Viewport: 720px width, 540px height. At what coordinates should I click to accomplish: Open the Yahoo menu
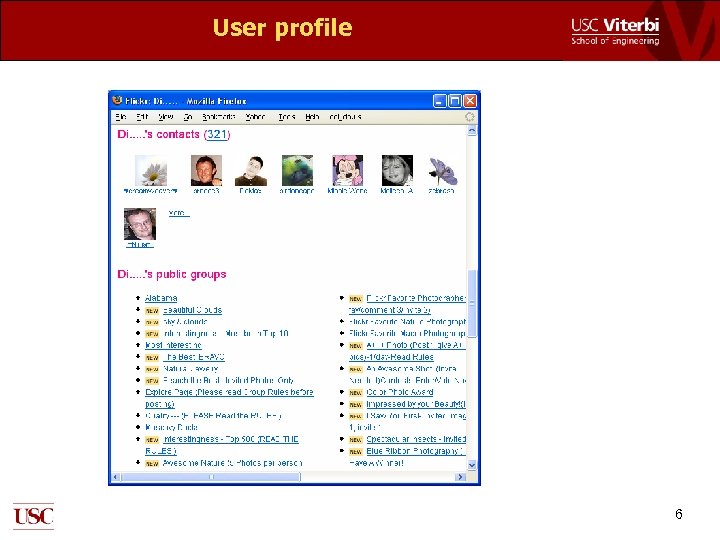tap(255, 117)
